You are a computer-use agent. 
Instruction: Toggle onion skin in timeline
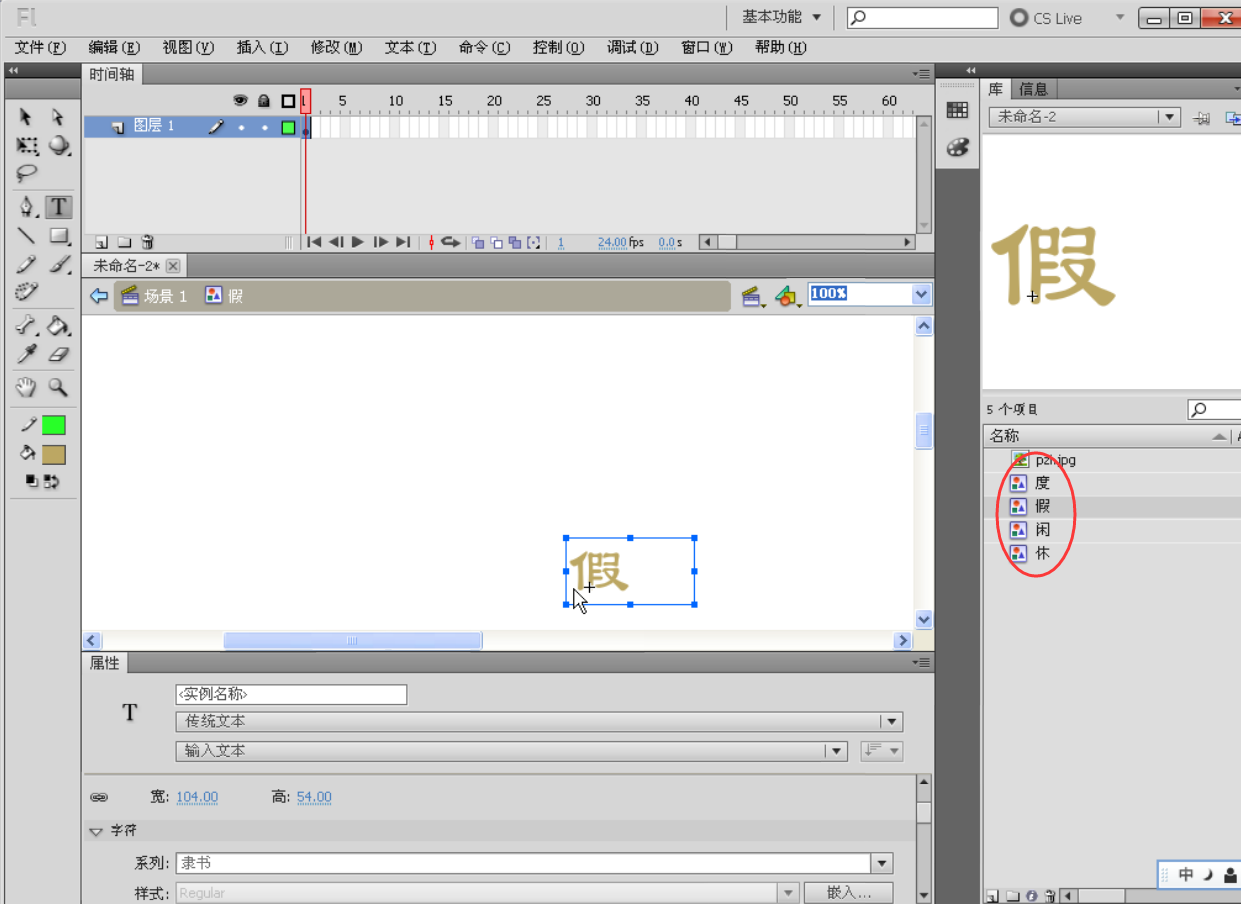(x=478, y=242)
